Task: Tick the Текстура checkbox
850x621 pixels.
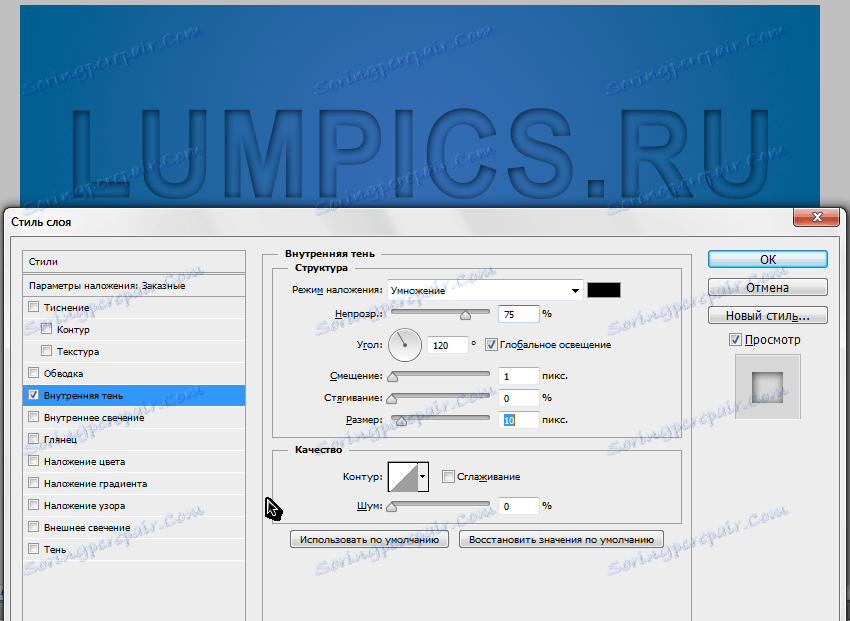Action: point(47,351)
